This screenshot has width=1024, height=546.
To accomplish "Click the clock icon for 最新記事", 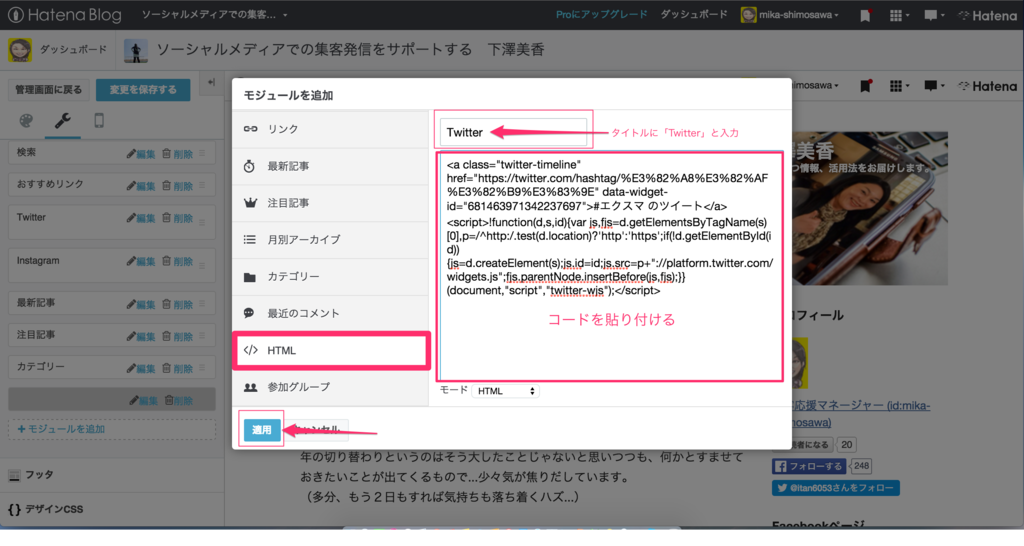I will (249, 167).
